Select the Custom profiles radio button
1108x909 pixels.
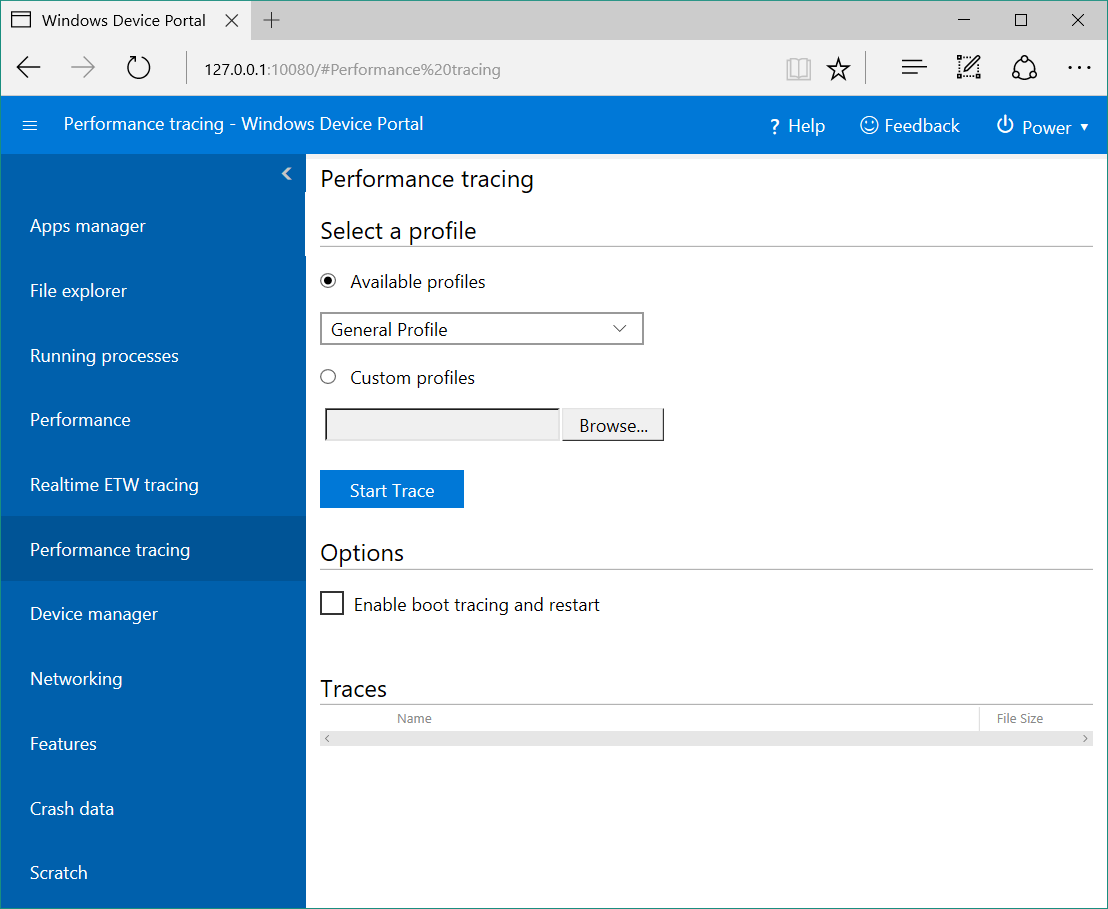coord(328,377)
